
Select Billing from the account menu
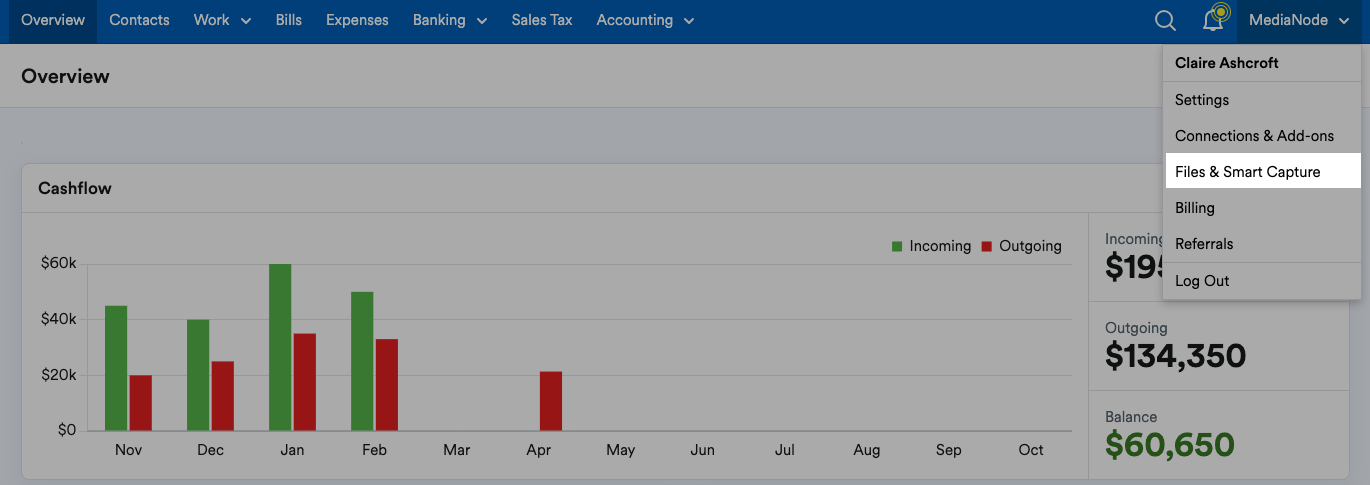[x=1194, y=208]
